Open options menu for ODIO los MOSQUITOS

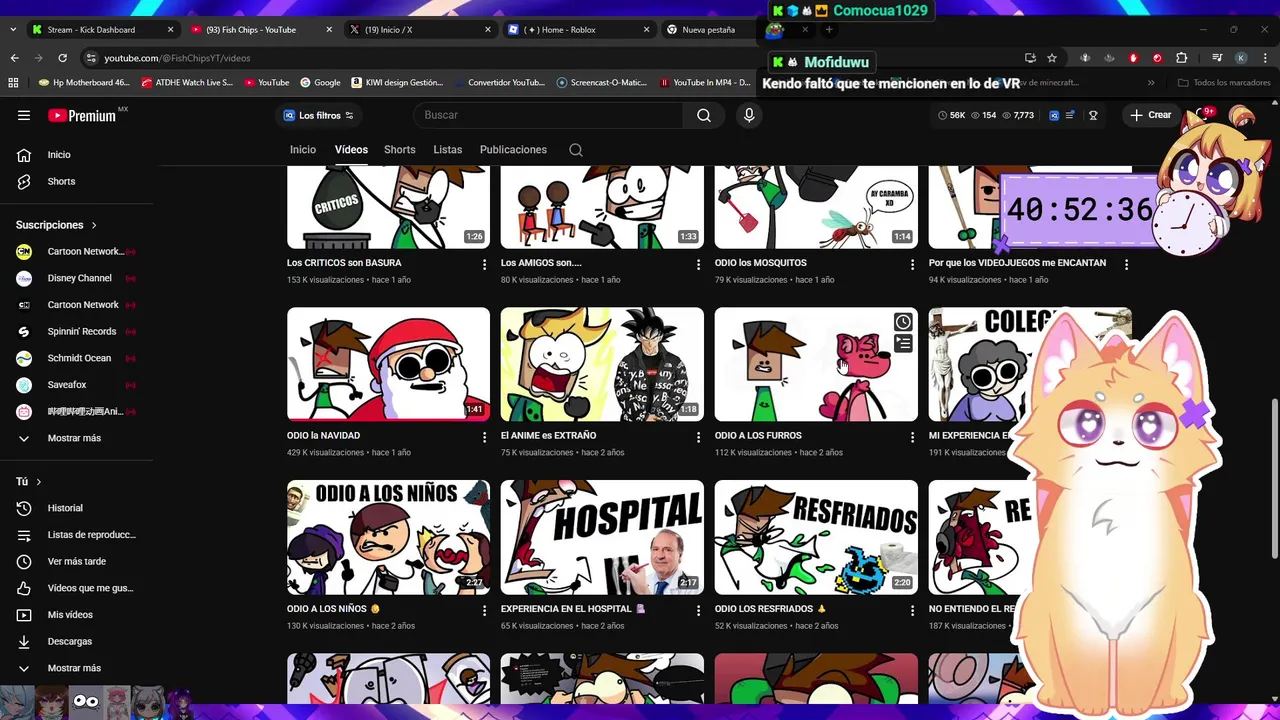pyautogui.click(x=912, y=264)
